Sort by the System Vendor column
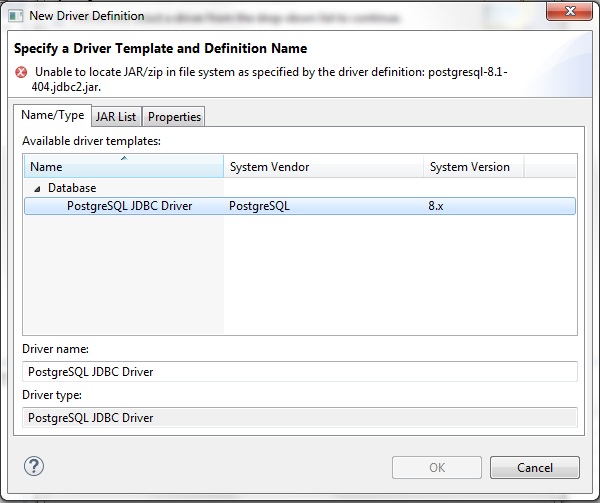 coord(323,166)
